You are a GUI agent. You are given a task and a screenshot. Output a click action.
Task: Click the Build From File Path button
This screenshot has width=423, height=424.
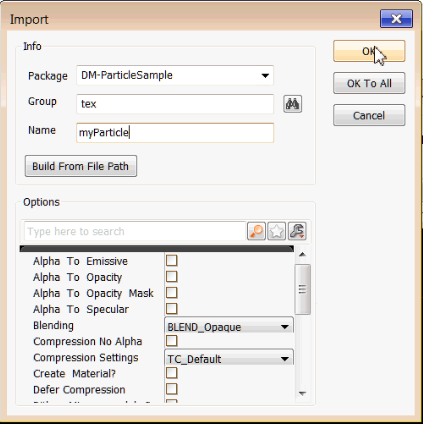81,166
